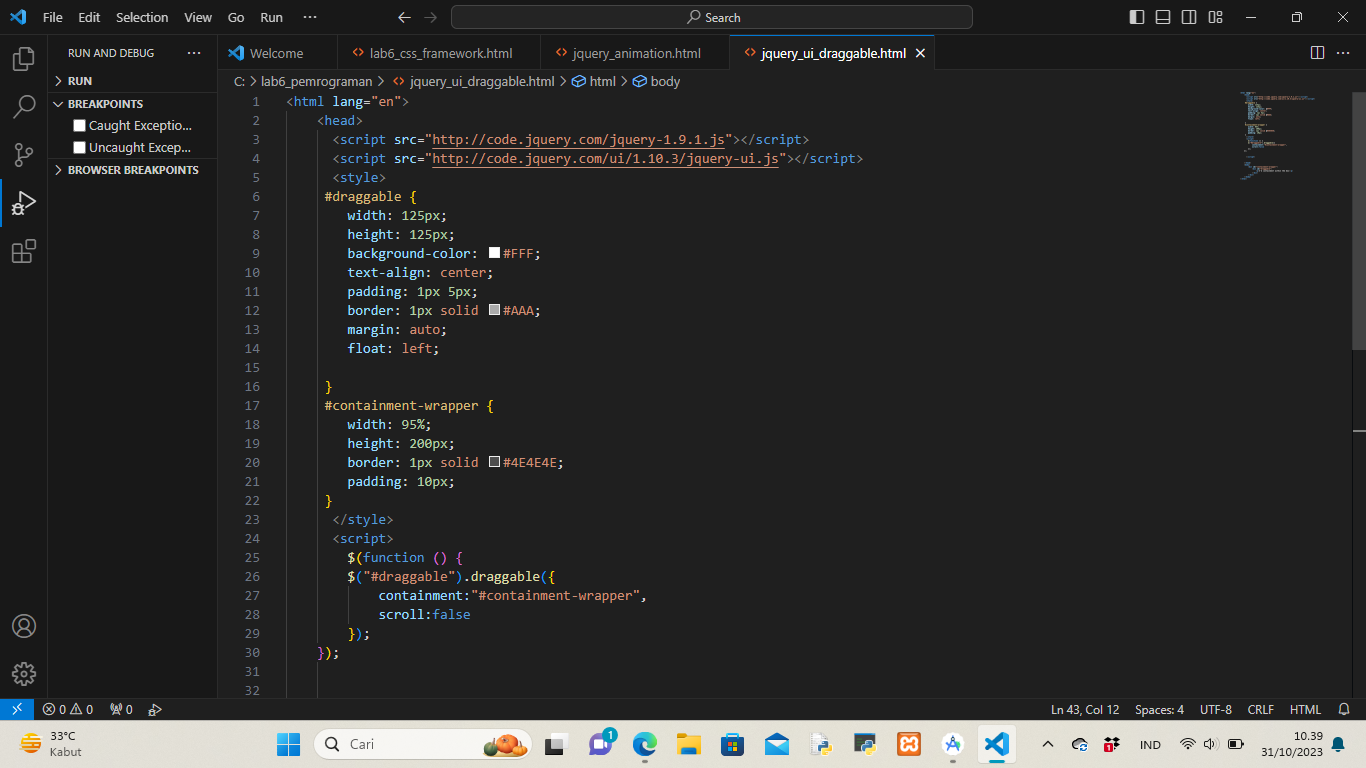Viewport: 1366px width, 768px height.
Task: Toggle the primary sidebar visibility icon
Action: click(1136, 17)
